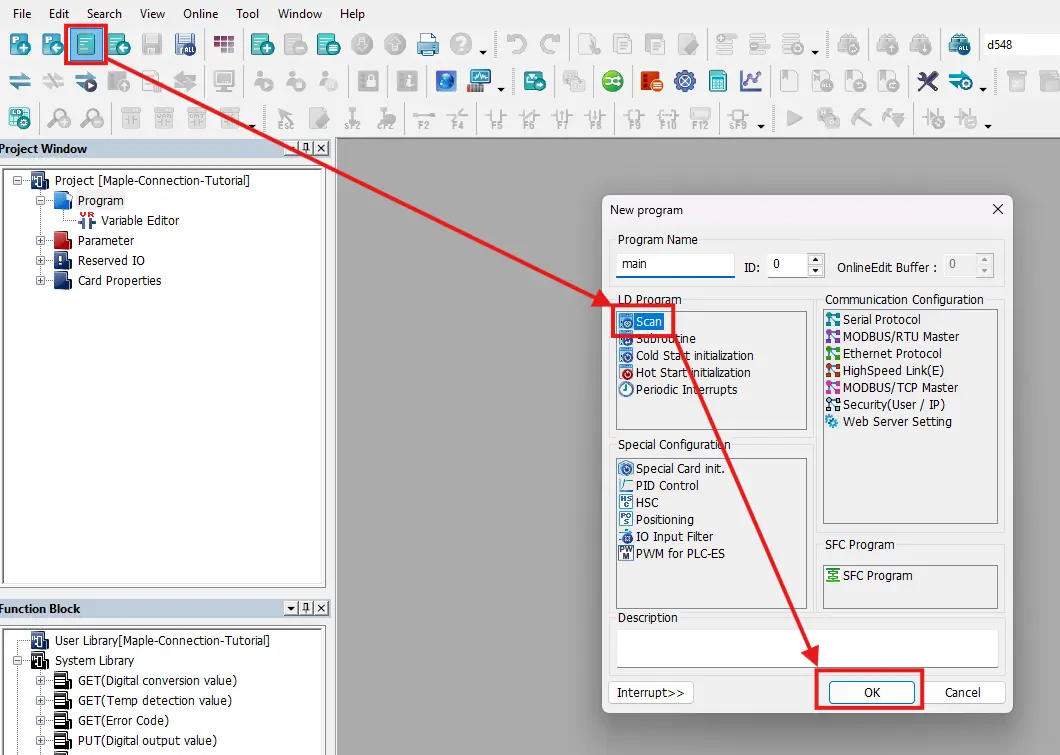The width and height of the screenshot is (1060, 755).
Task: Select the Zoom In magnifier icon
Action: click(59, 119)
